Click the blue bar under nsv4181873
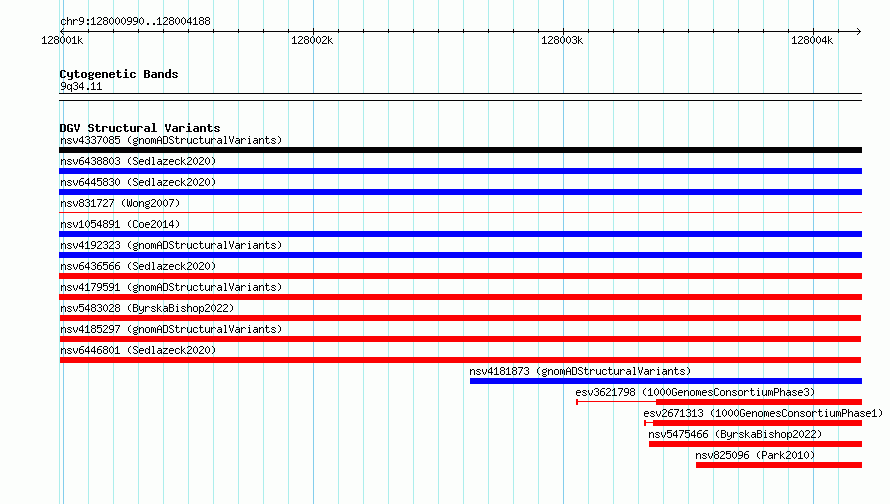 click(666, 381)
